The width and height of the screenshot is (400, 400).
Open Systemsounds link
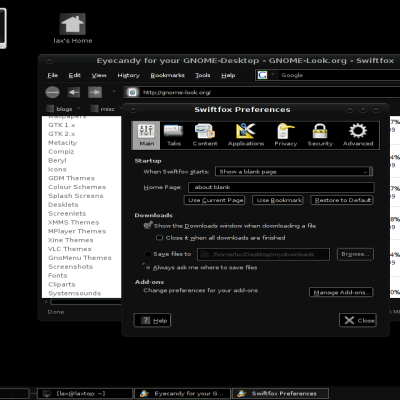74,293
